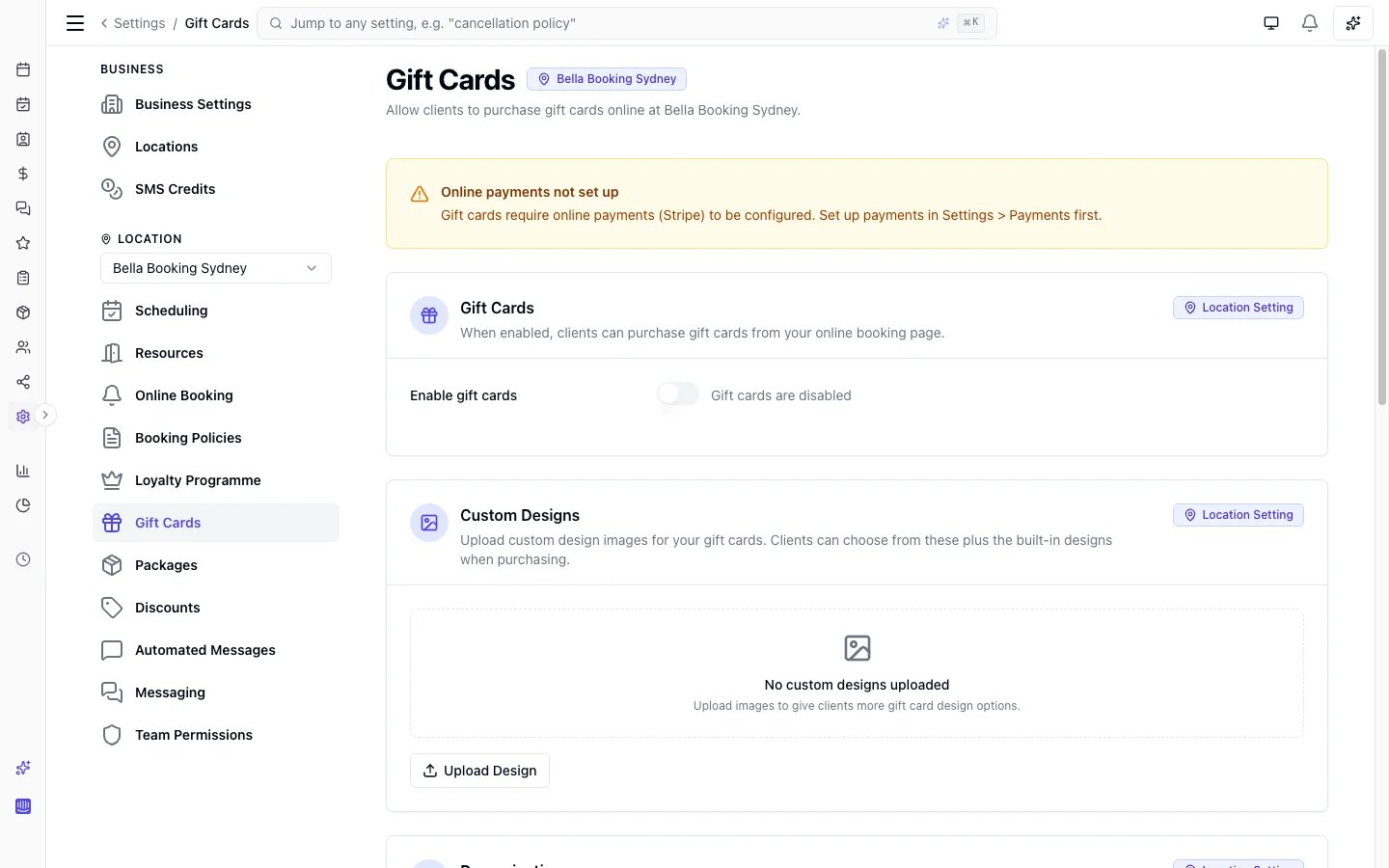Open Discounts settings

pyautogui.click(x=216, y=608)
